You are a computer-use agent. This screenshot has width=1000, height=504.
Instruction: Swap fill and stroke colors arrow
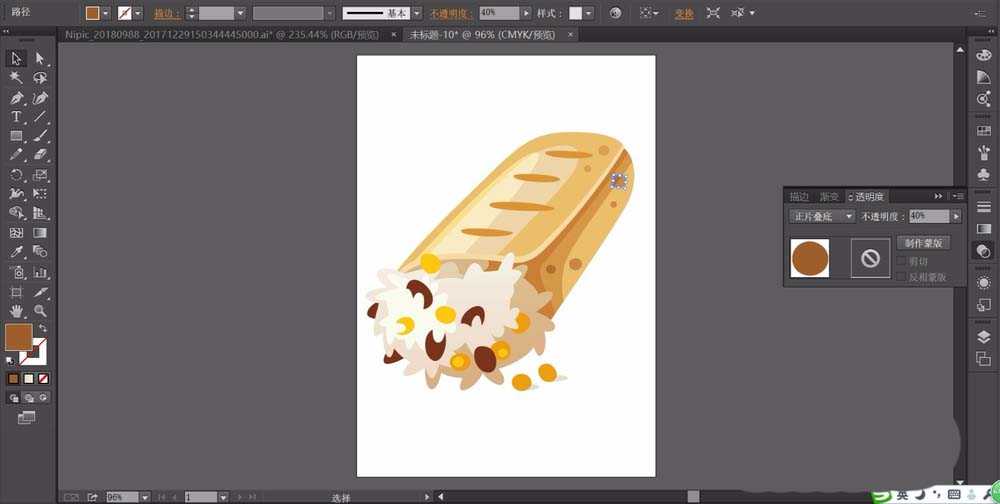coord(43,328)
